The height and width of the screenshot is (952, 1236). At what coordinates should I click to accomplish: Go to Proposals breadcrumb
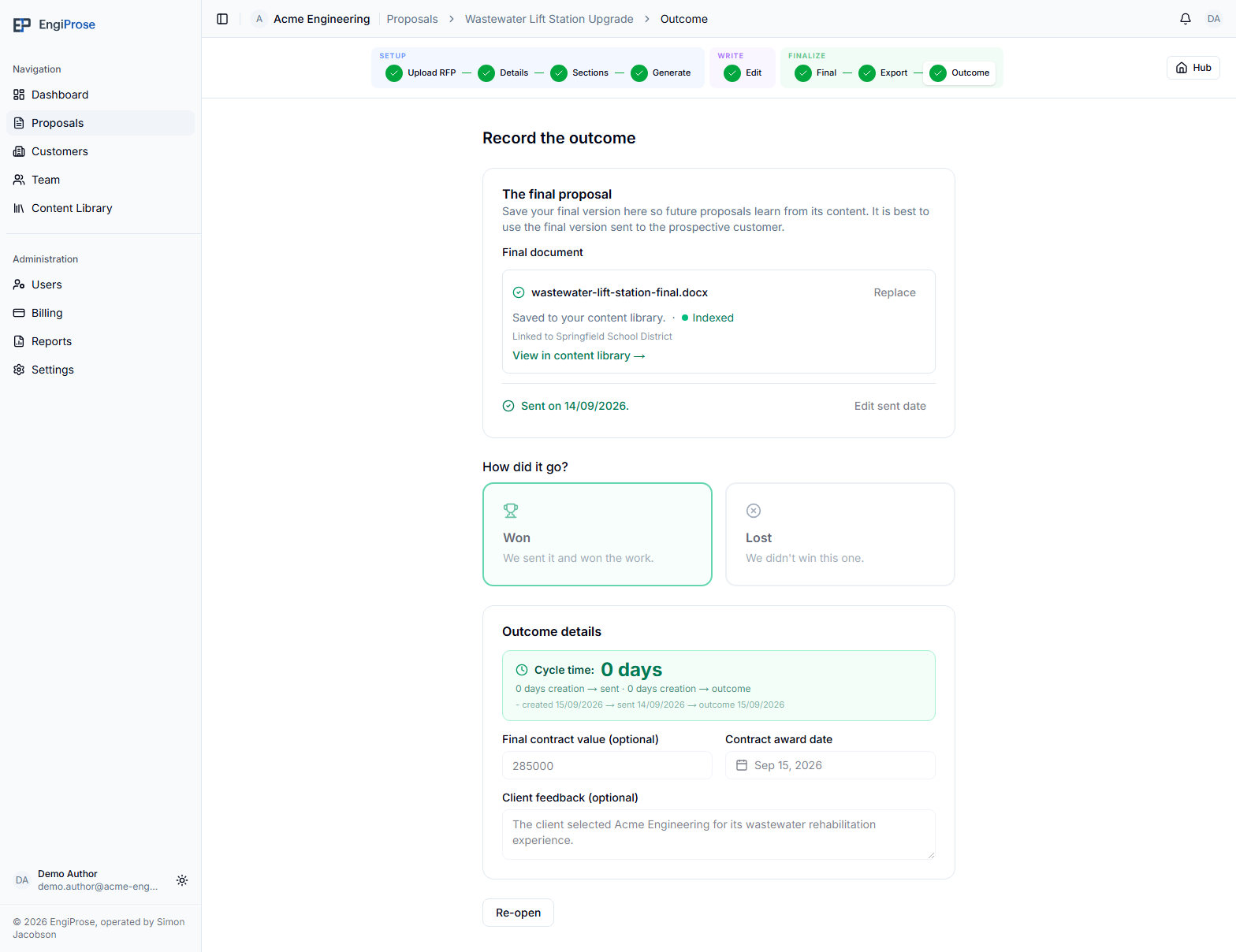(412, 19)
